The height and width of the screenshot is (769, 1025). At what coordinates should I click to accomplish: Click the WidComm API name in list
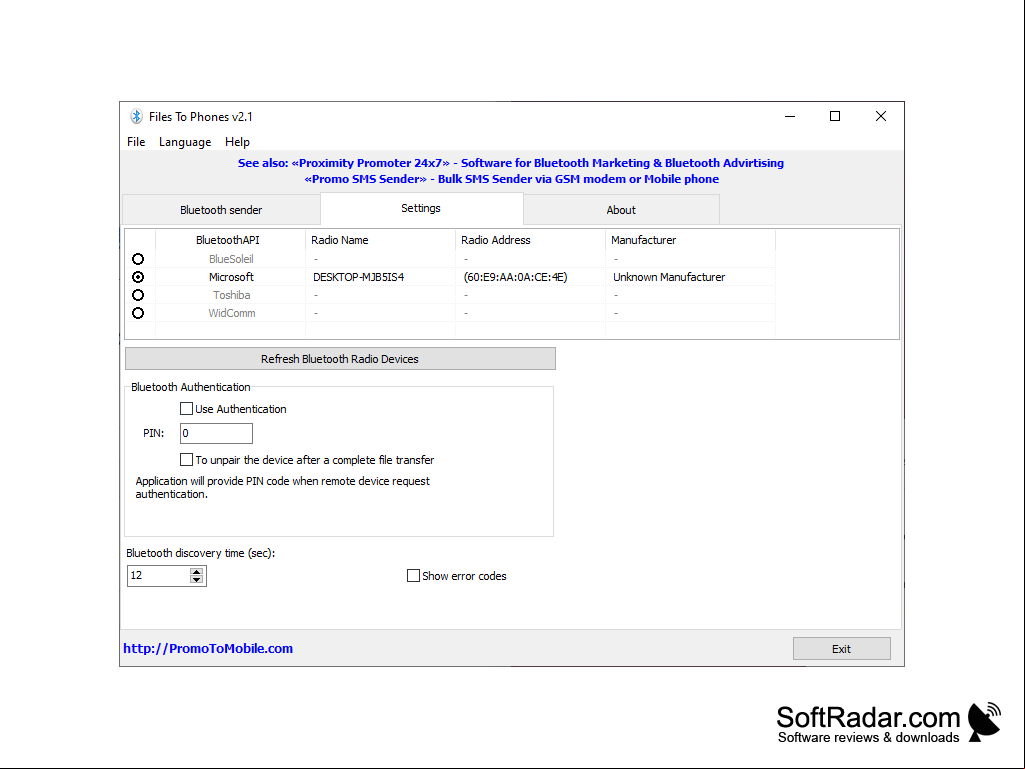[x=231, y=313]
